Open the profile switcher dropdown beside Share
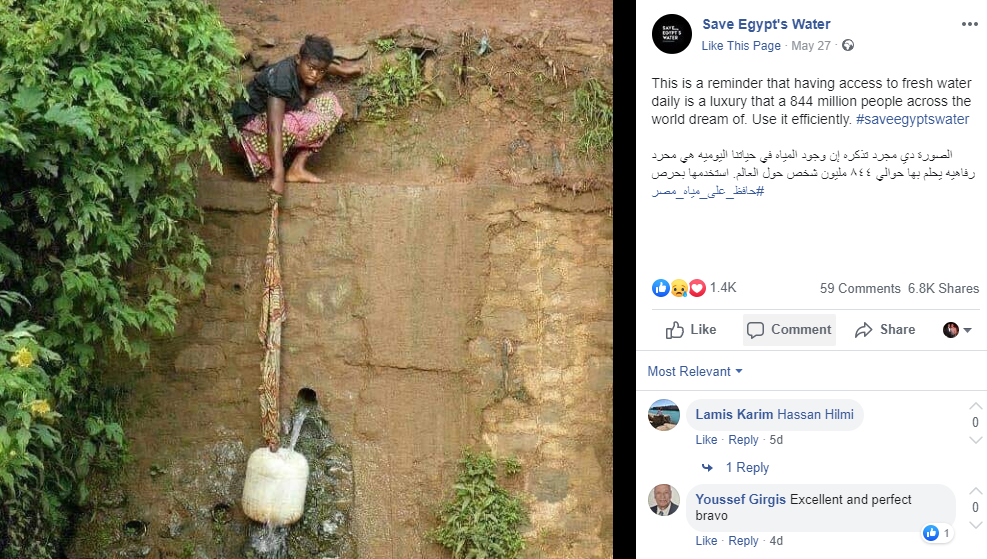This screenshot has height=559, width=987. 957,330
